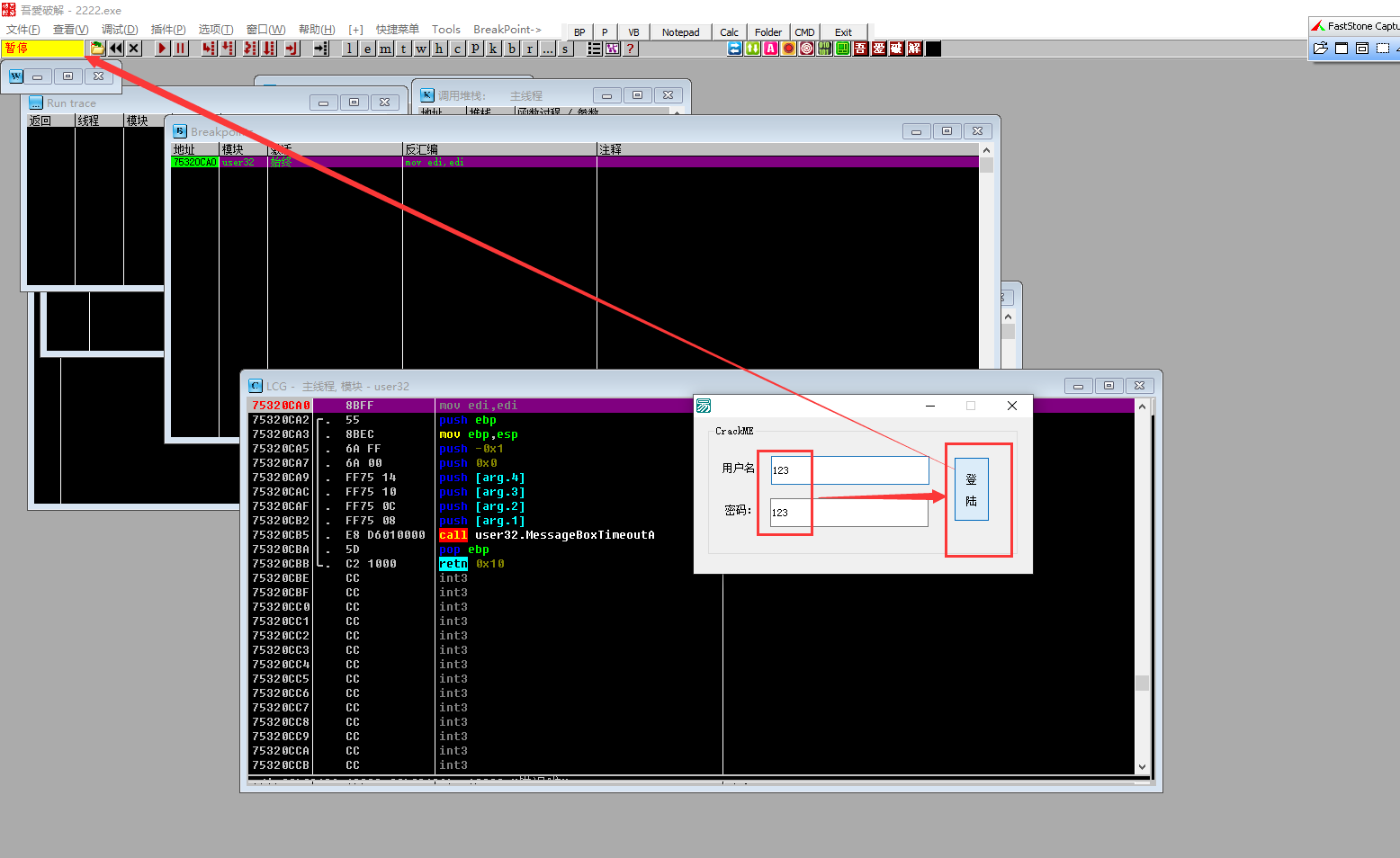Open the 调试(D) menu

click(120, 30)
